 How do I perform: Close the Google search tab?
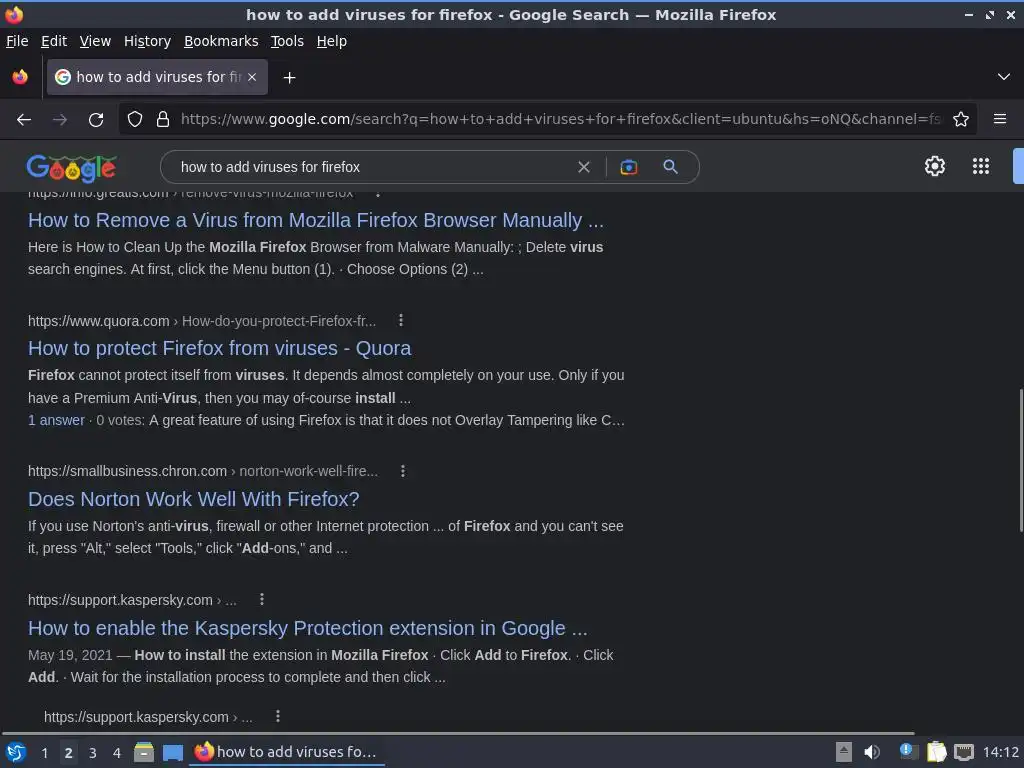click(252, 77)
